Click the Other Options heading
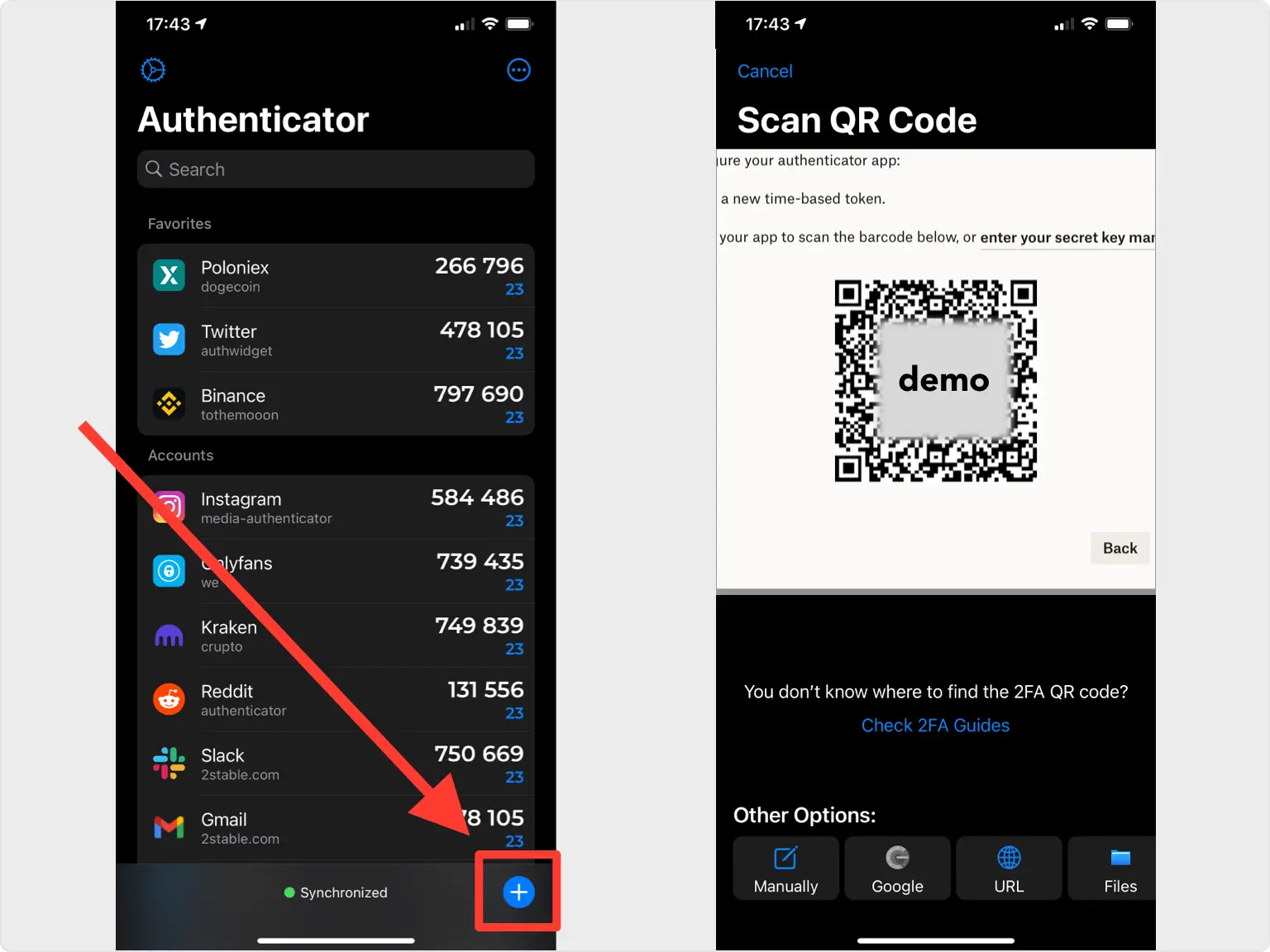 coord(804,816)
